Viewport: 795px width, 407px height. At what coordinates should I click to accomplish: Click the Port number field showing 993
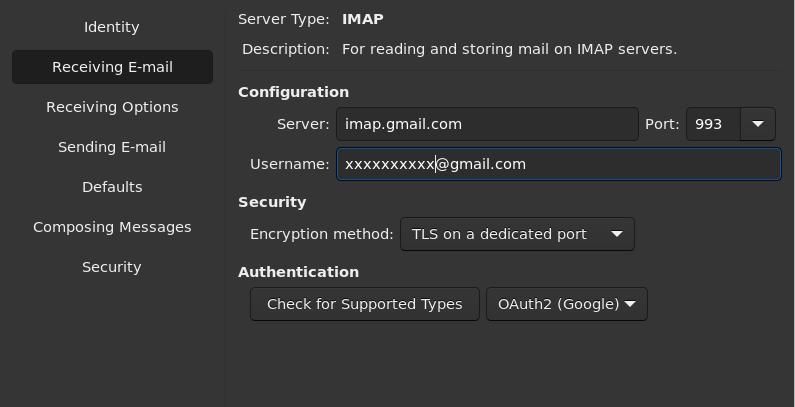click(713, 124)
